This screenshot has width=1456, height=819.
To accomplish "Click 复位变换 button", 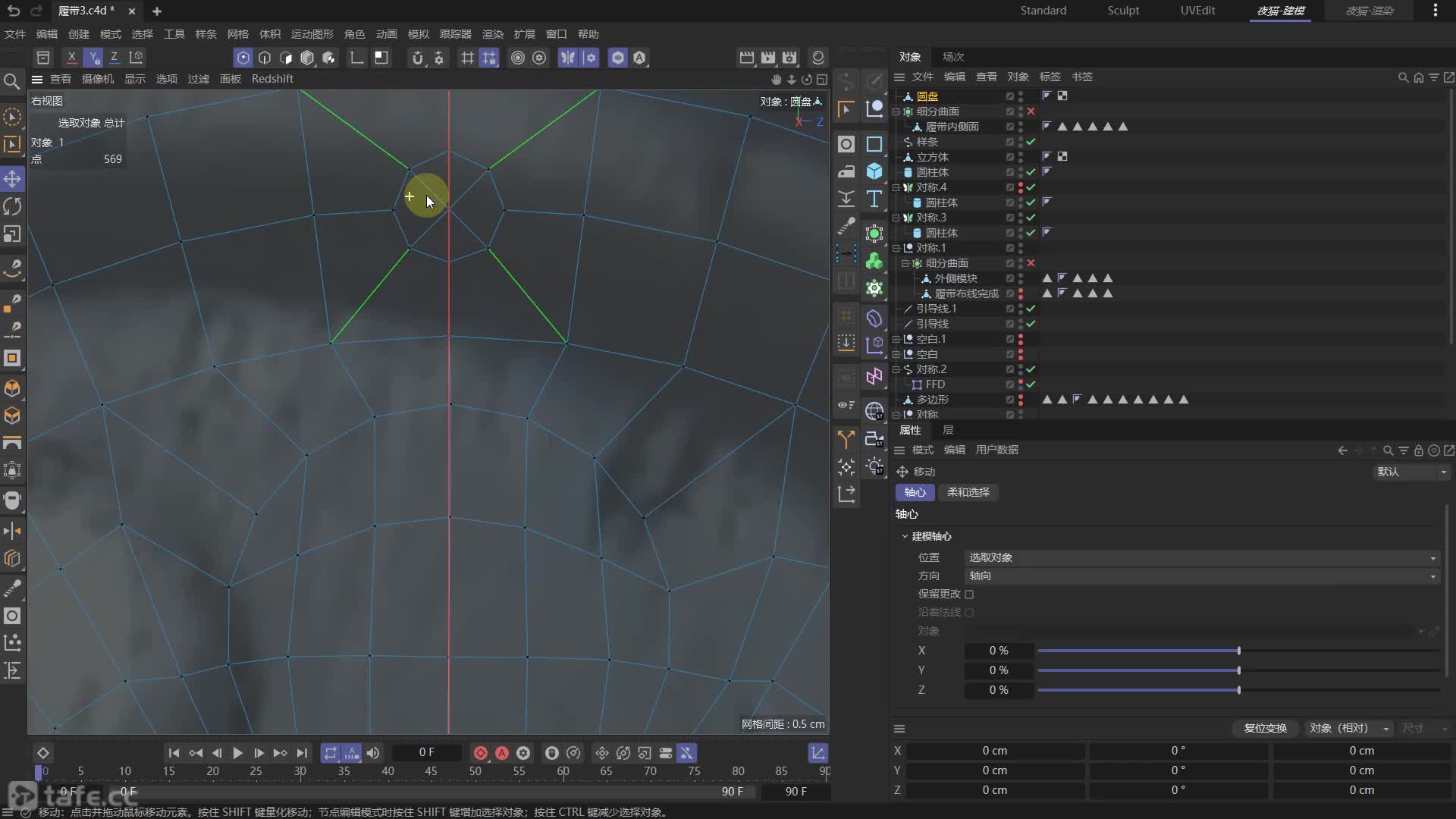I will (x=1266, y=728).
